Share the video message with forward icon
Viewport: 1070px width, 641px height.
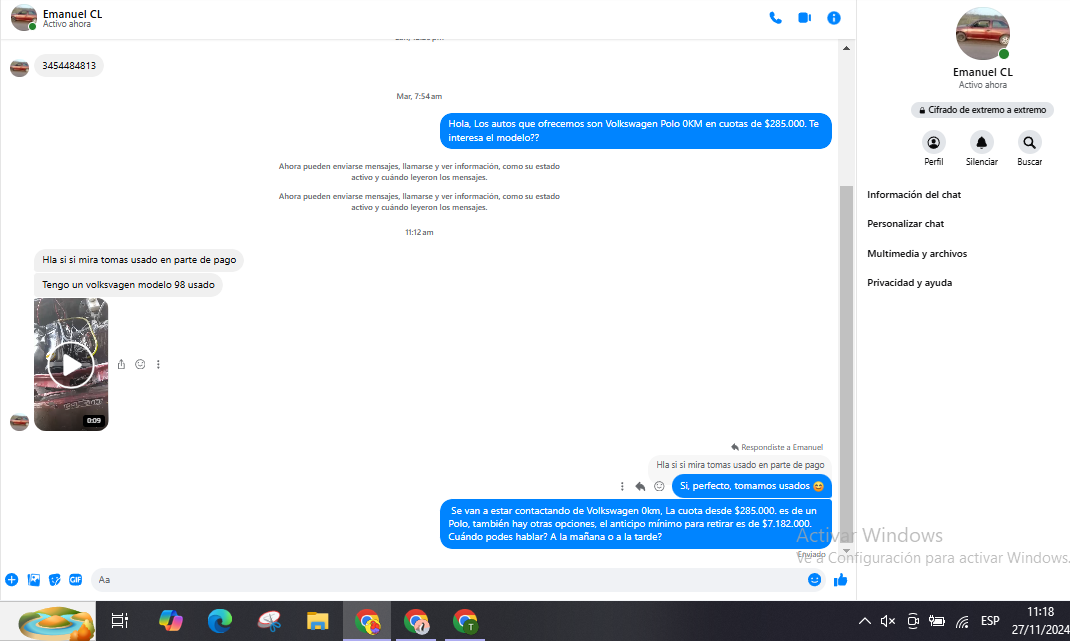tap(121, 365)
